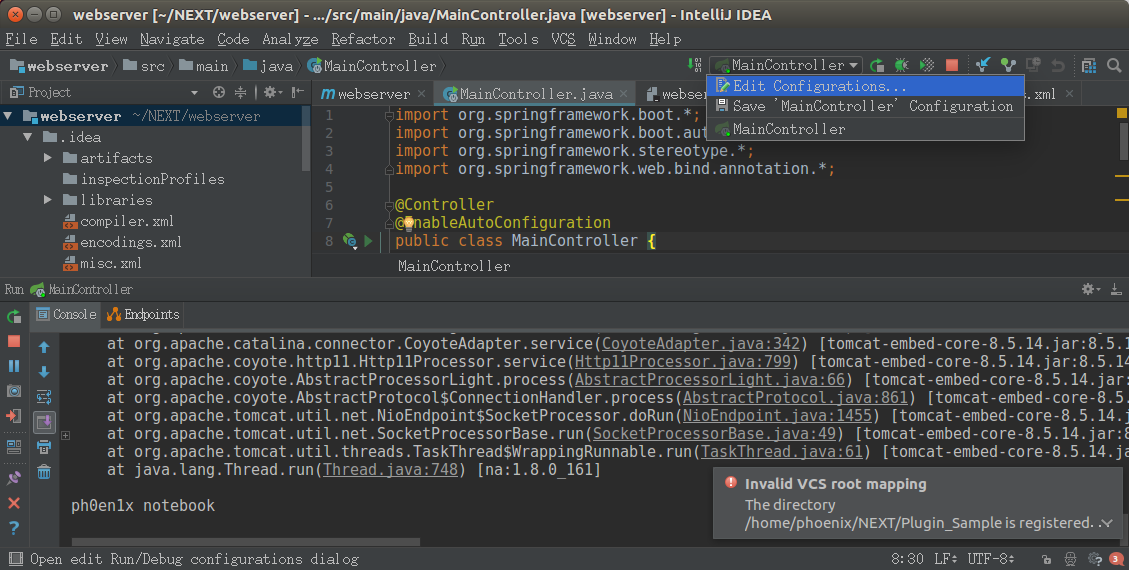Select Edit Configurations... from the dropdown
1129x570 pixels.
pos(865,86)
